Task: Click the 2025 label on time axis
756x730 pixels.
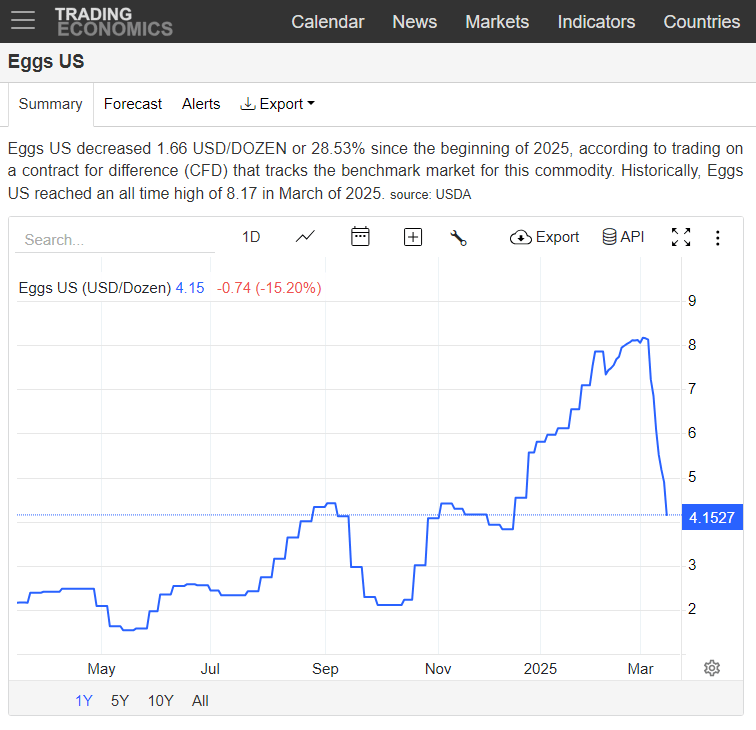Action: point(540,669)
